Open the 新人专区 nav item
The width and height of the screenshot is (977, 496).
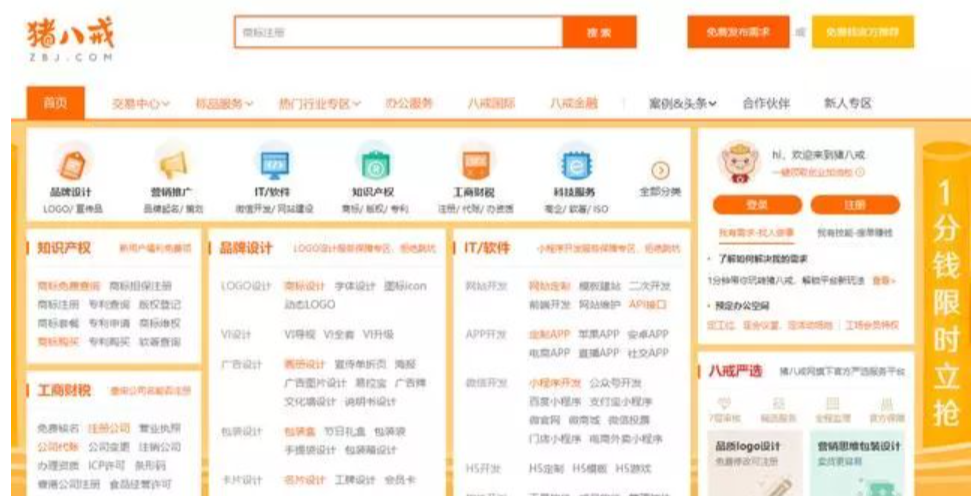tap(848, 103)
